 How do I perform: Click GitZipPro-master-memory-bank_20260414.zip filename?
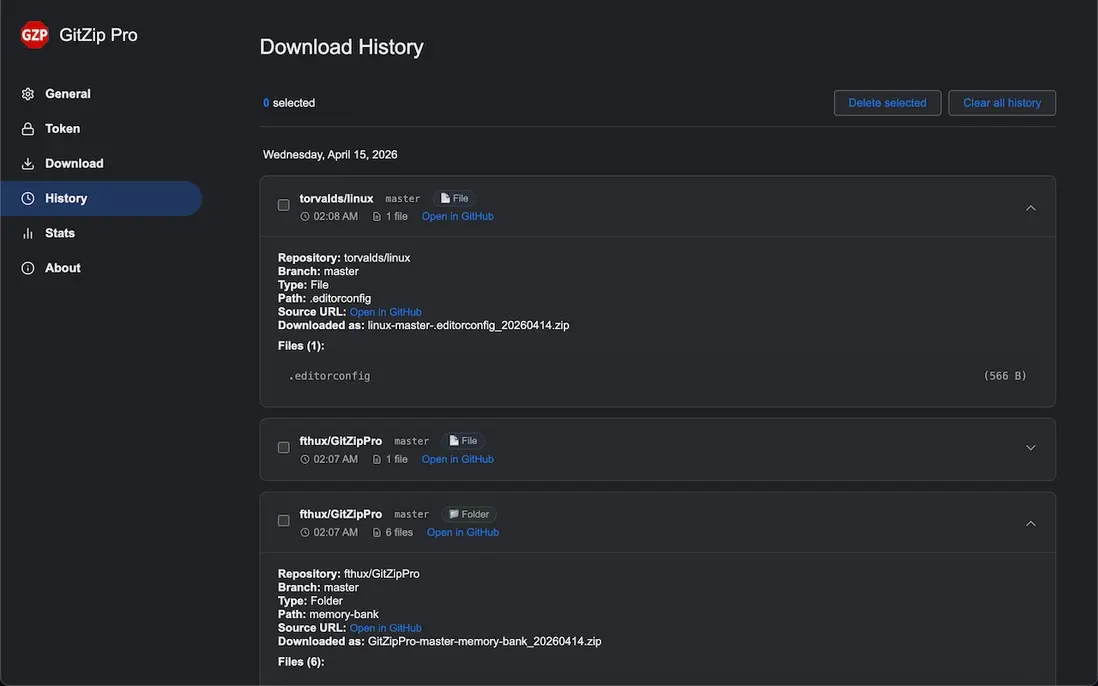pos(485,641)
